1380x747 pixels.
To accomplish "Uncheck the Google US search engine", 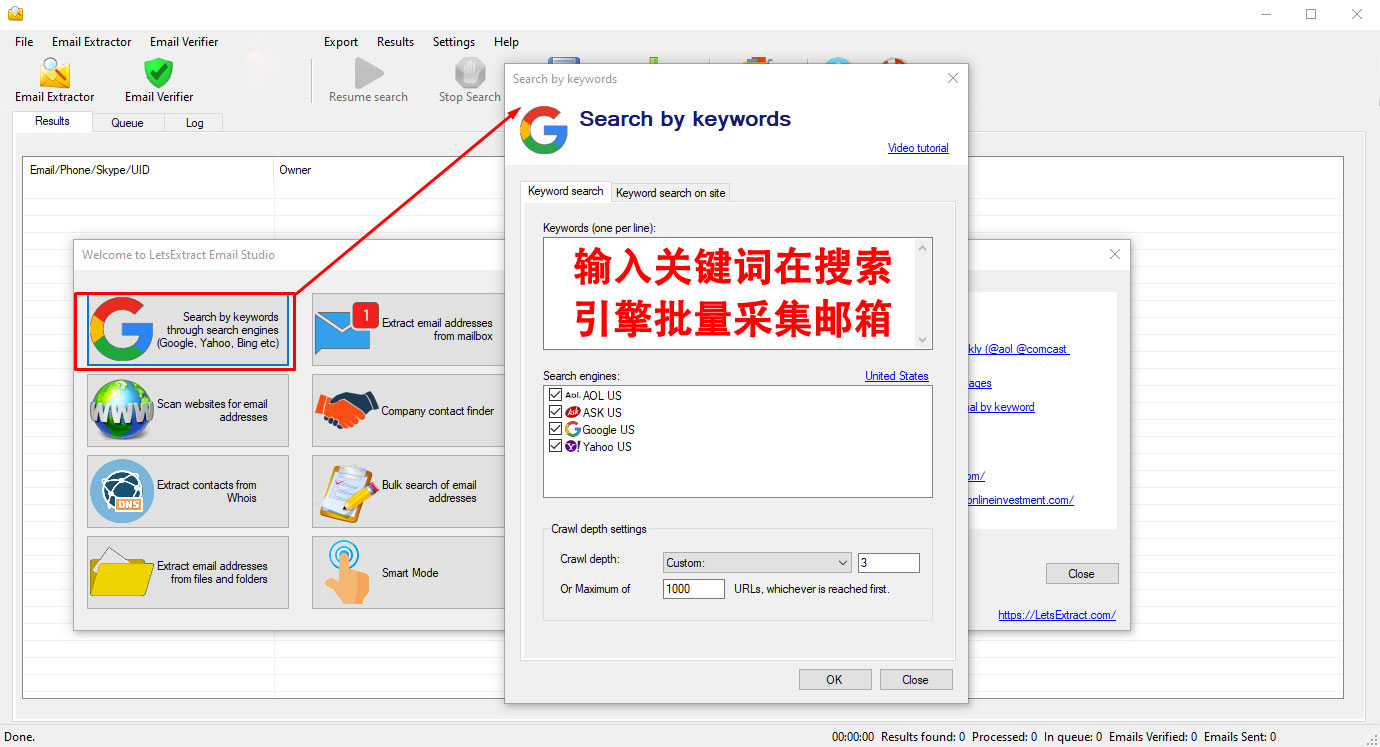I will pyautogui.click(x=555, y=429).
